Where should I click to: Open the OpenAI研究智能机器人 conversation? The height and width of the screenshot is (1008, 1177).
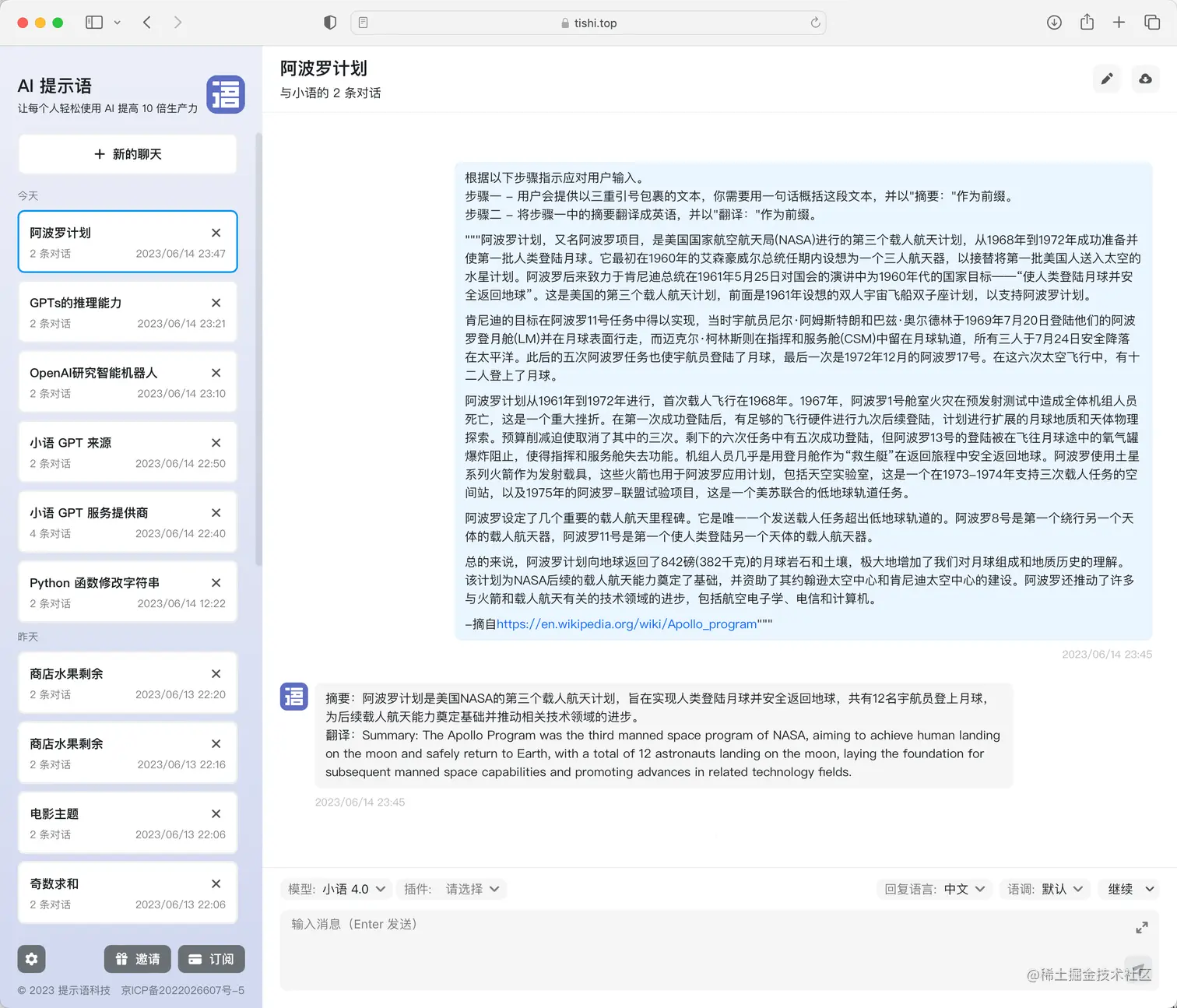[128, 381]
